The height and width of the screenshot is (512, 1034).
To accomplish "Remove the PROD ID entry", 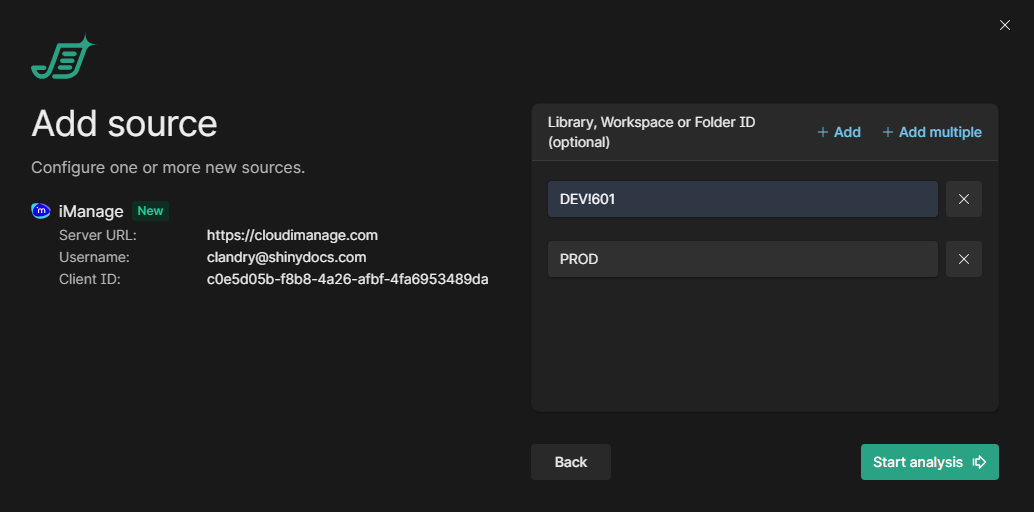I will pyautogui.click(x=963, y=259).
